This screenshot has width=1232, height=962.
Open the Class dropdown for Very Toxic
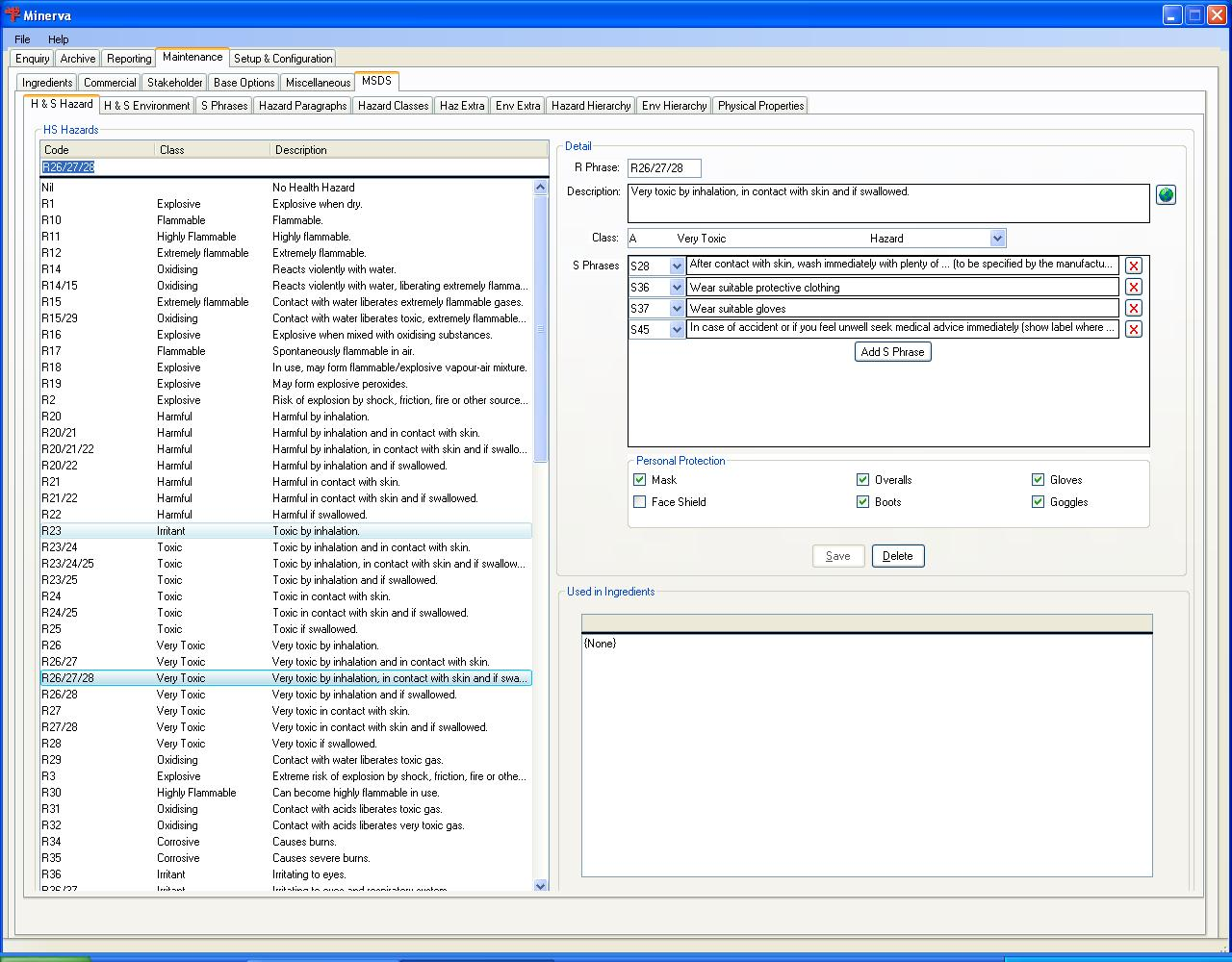[997, 238]
